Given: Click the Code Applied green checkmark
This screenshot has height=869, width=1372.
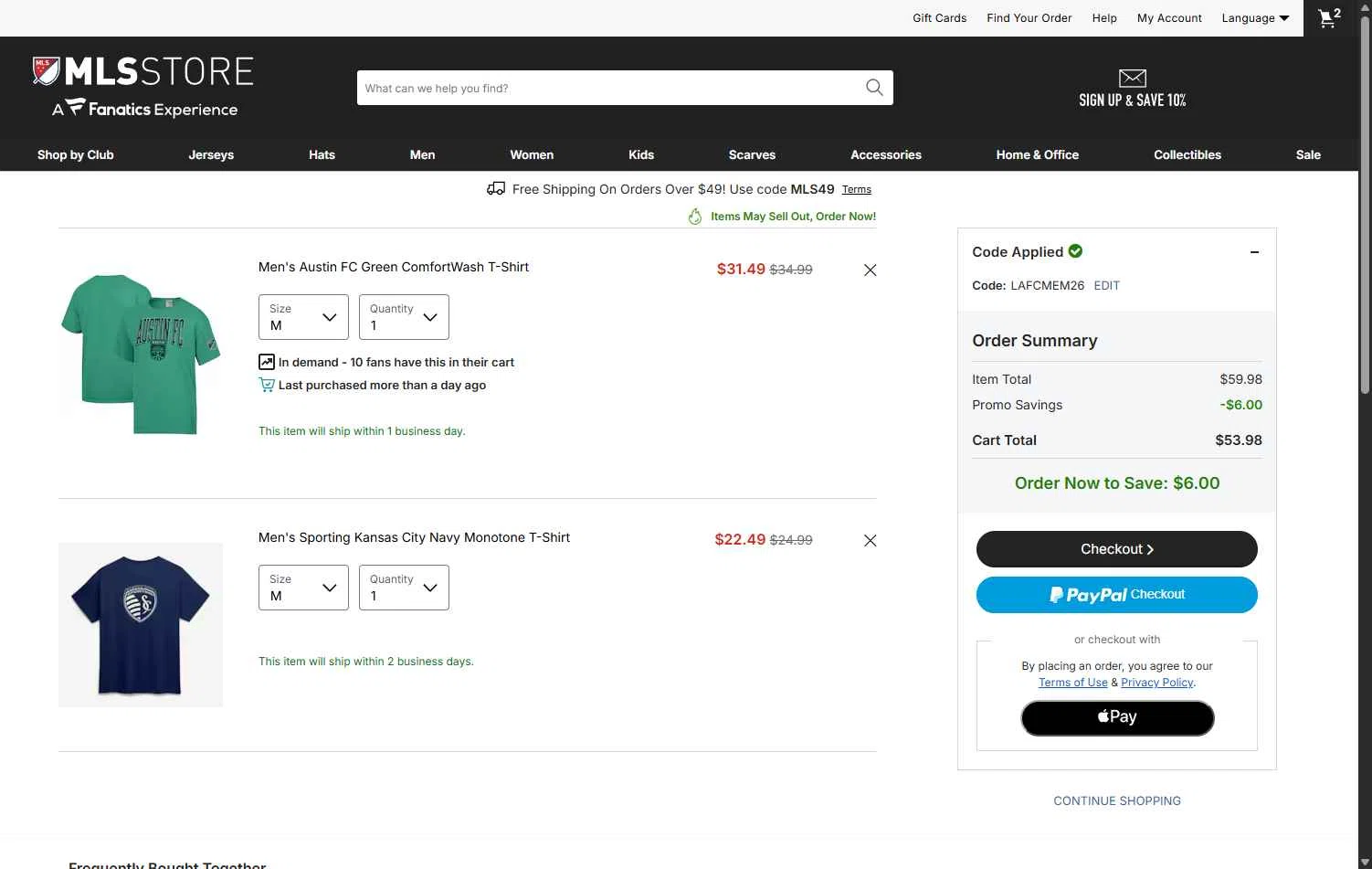Looking at the screenshot, I should (1076, 251).
